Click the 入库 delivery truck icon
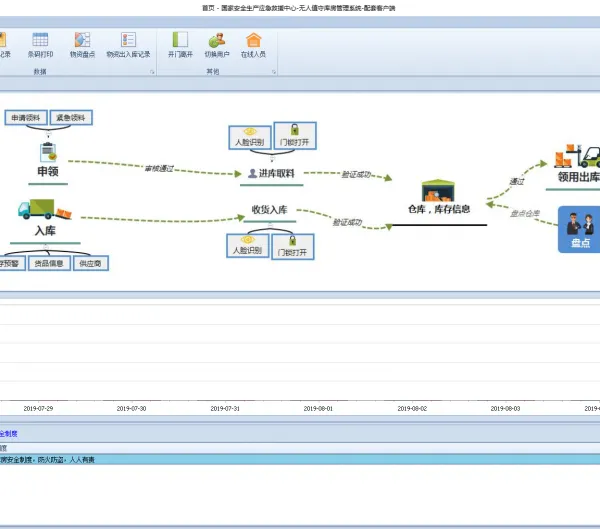 pos(44,209)
